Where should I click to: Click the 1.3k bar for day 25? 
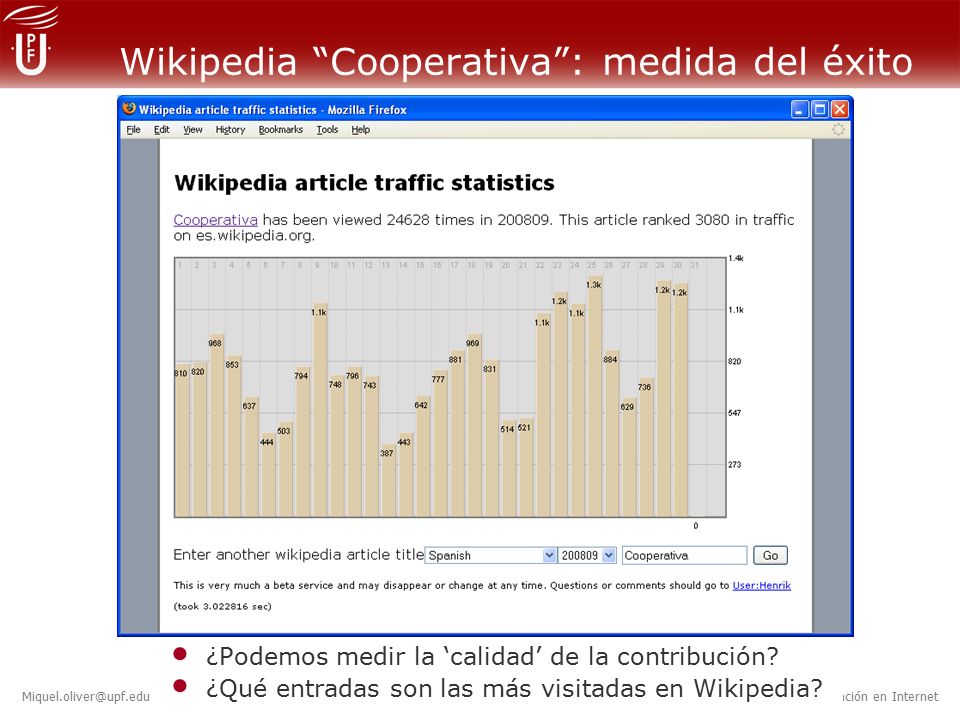click(594, 397)
